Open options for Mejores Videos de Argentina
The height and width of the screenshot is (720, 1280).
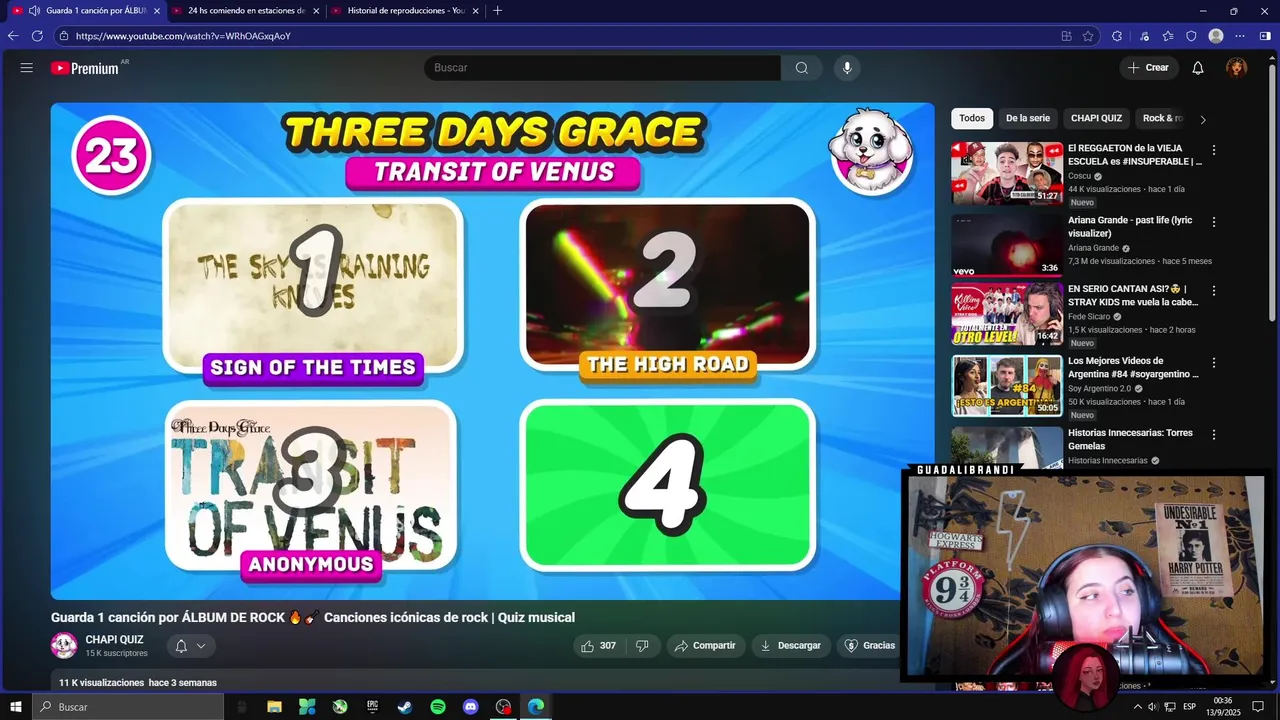(x=1214, y=363)
